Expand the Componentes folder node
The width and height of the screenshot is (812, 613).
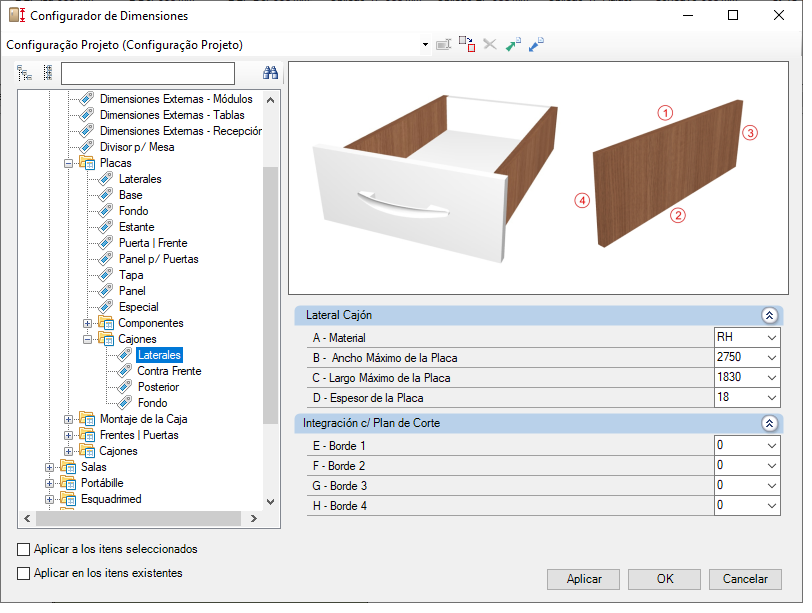point(88,324)
